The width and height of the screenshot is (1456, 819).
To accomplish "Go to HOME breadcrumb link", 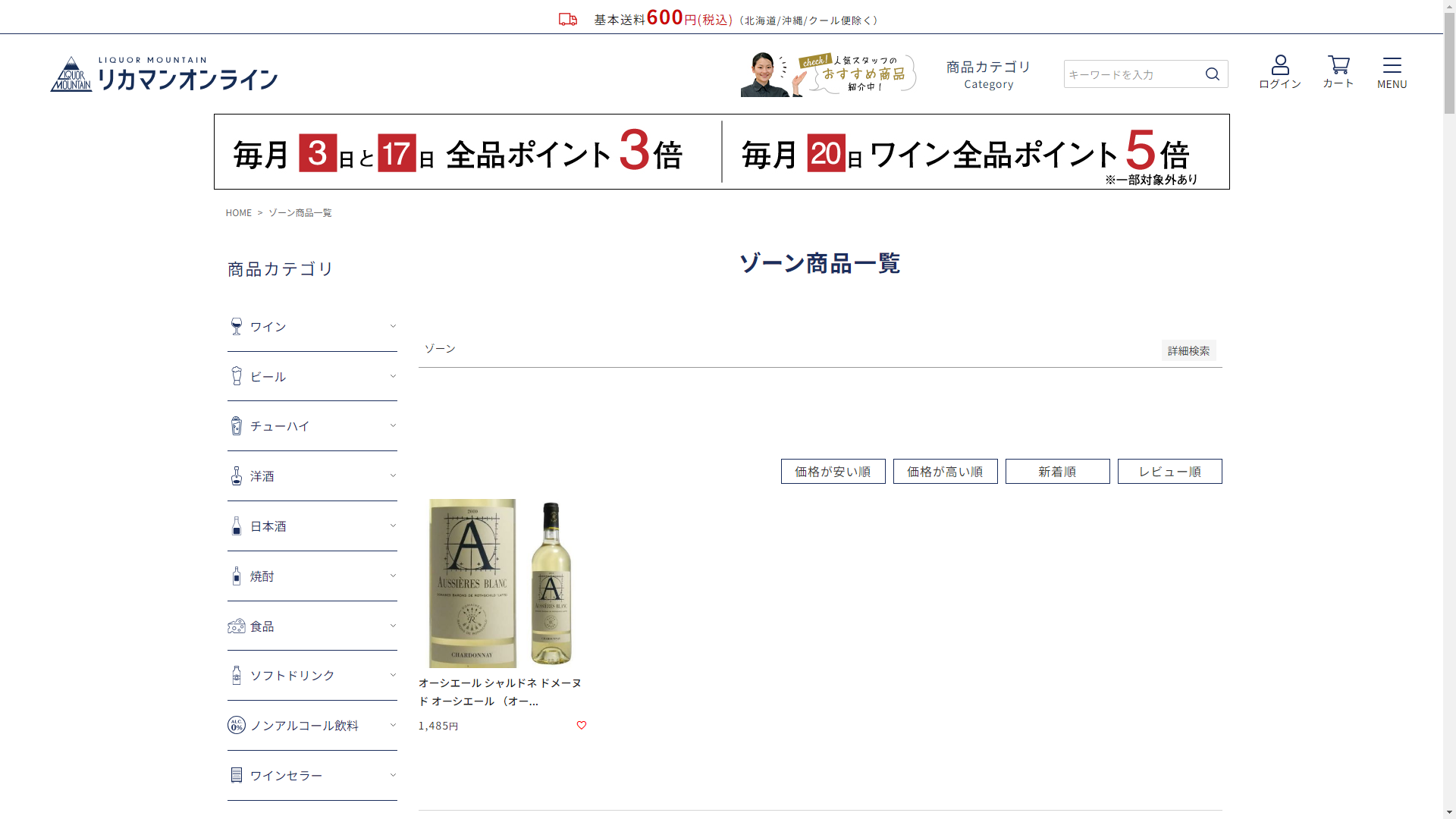I will point(238,213).
